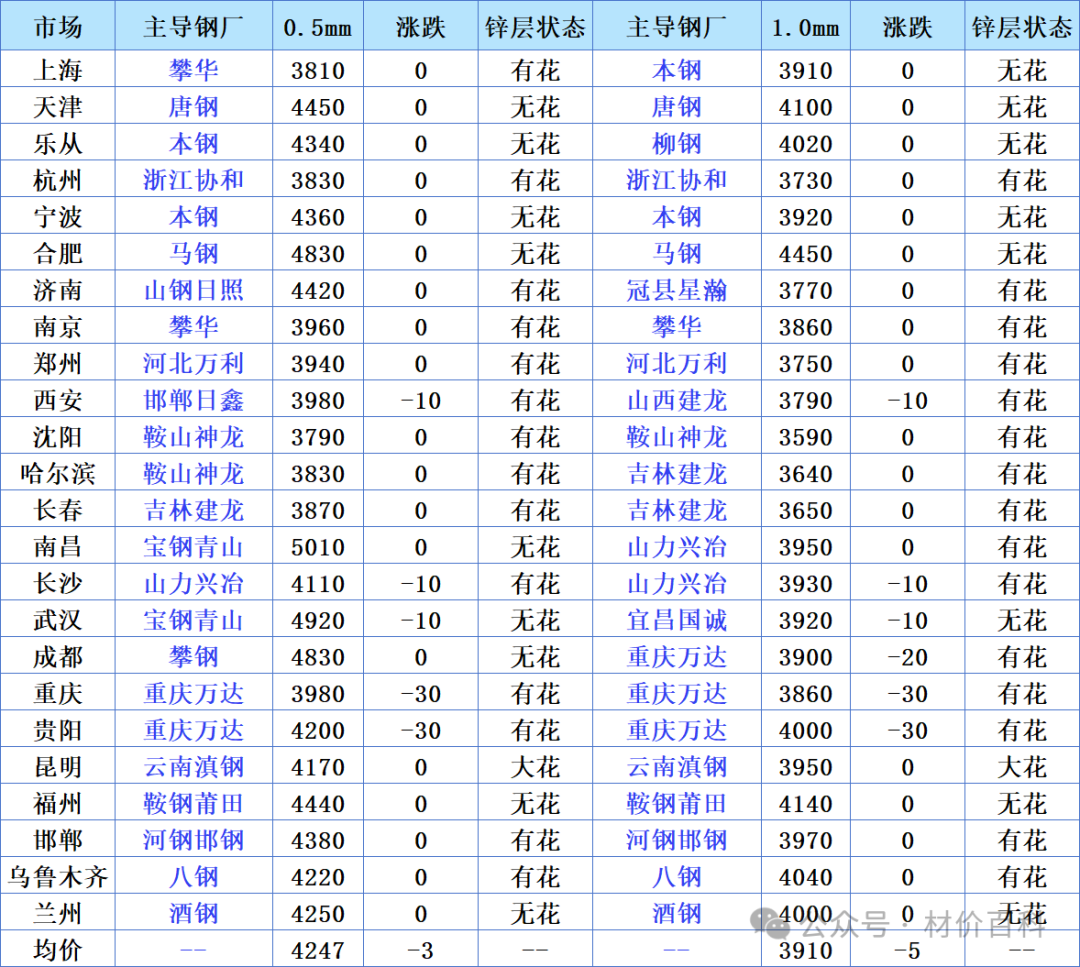Open the 攀华 link in the 上海 row
Image resolution: width=1080 pixels, height=967 pixels.
coord(194,70)
